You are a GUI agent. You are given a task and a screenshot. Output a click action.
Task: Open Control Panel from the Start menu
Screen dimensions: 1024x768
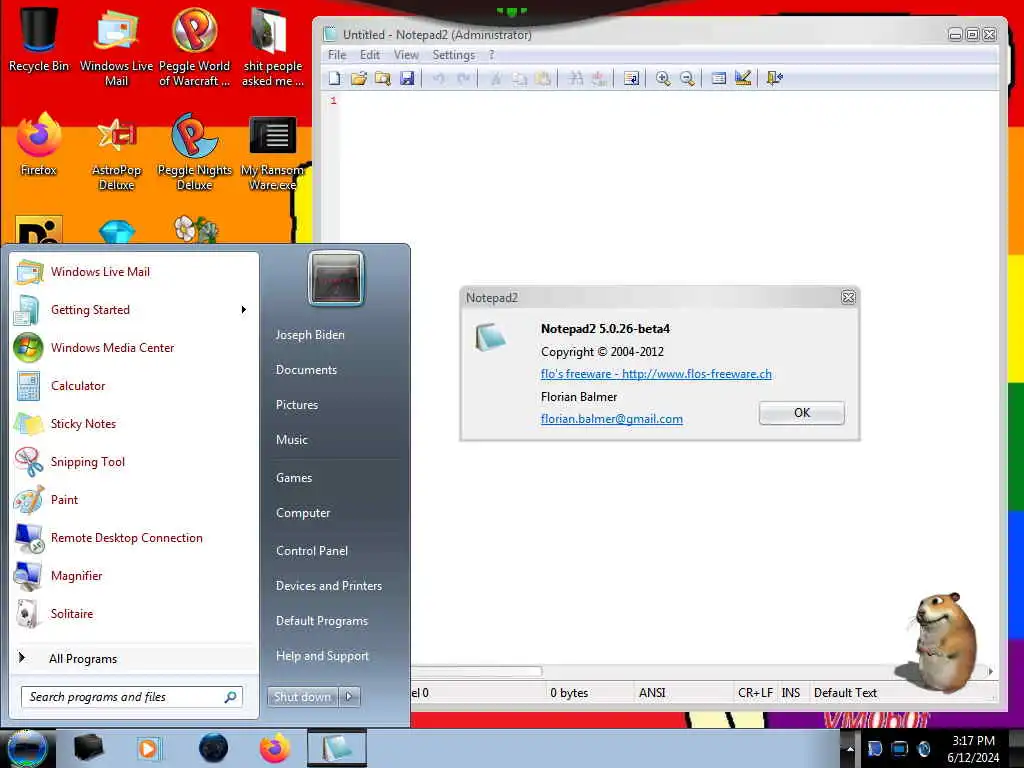tap(312, 551)
